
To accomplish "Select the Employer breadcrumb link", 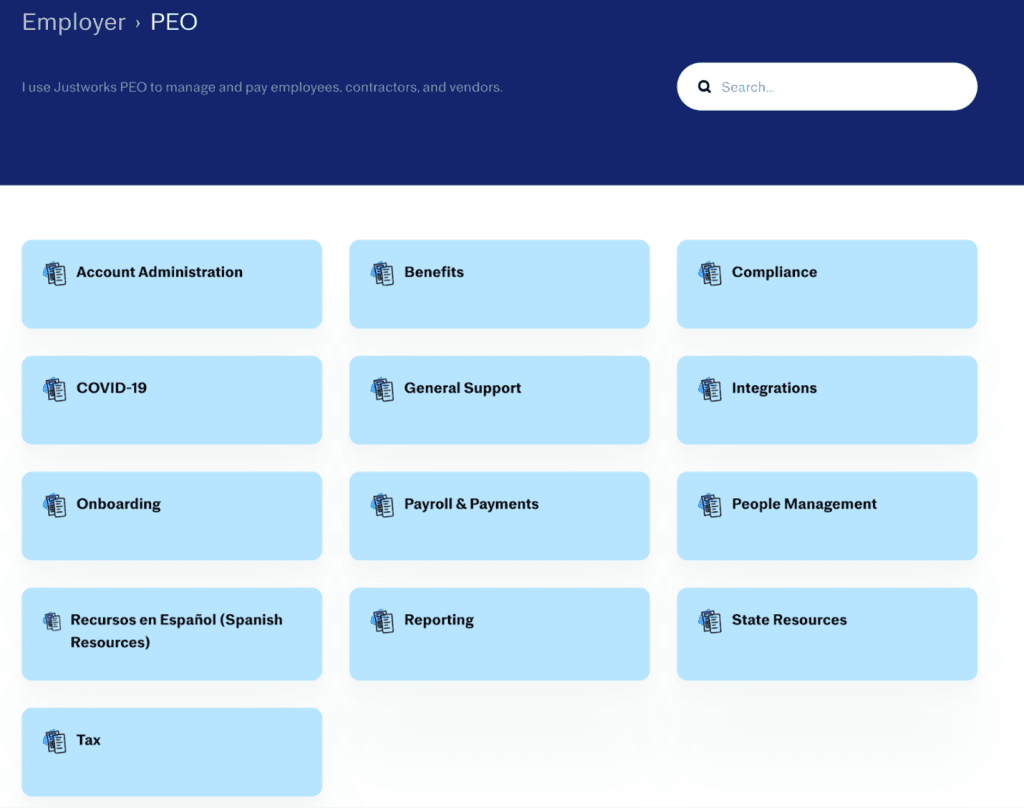I will 73,21.
